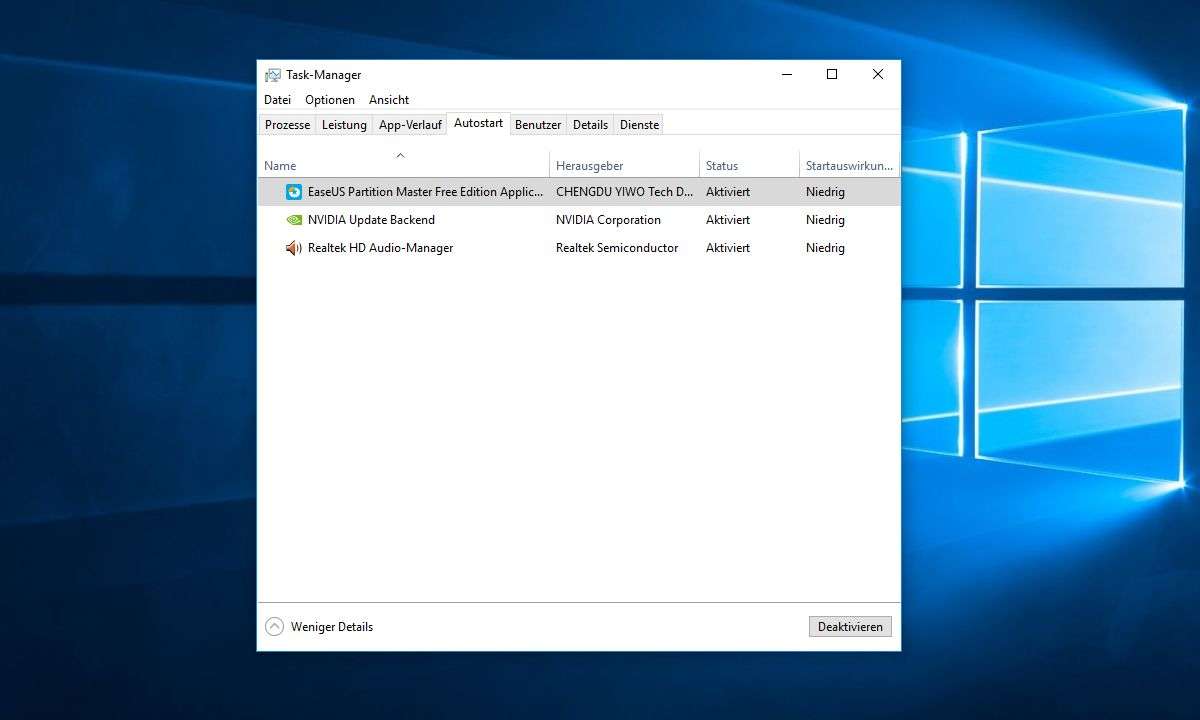This screenshot has height=720, width=1200.
Task: Sort by the Herausgeber column header
Action: (x=589, y=166)
